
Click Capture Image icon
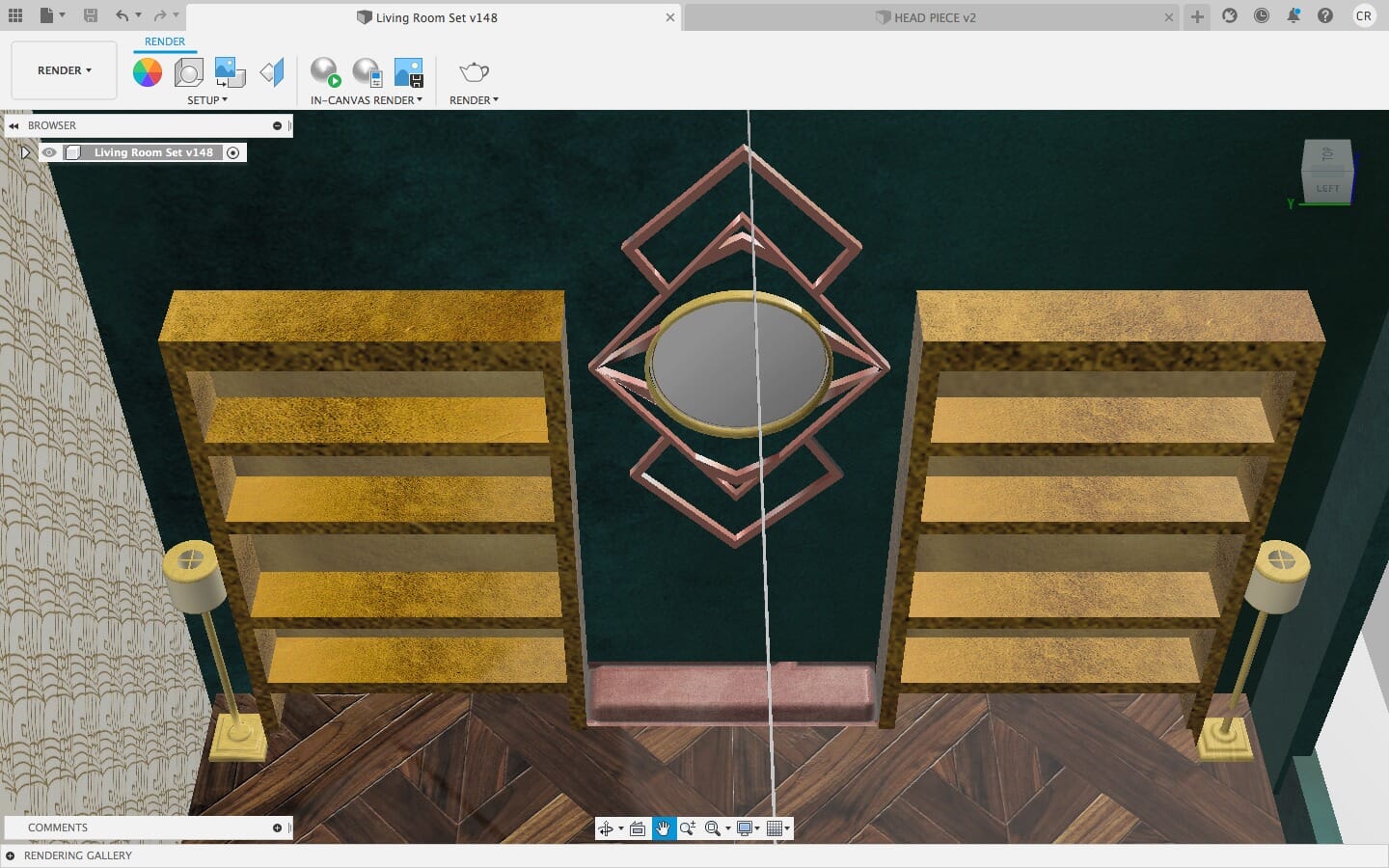tap(409, 72)
